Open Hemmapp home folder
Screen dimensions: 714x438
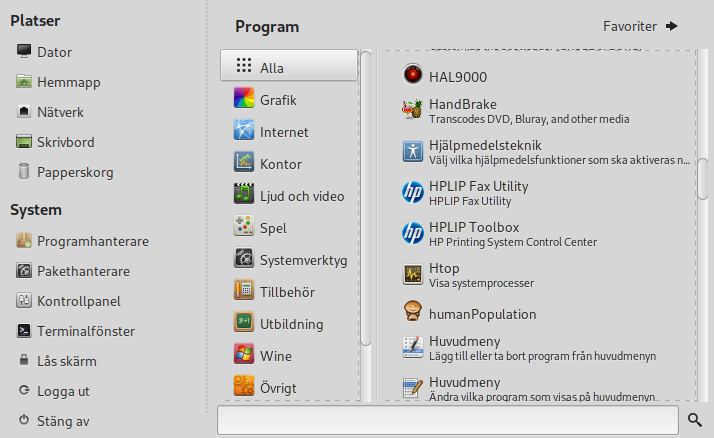click(x=68, y=82)
